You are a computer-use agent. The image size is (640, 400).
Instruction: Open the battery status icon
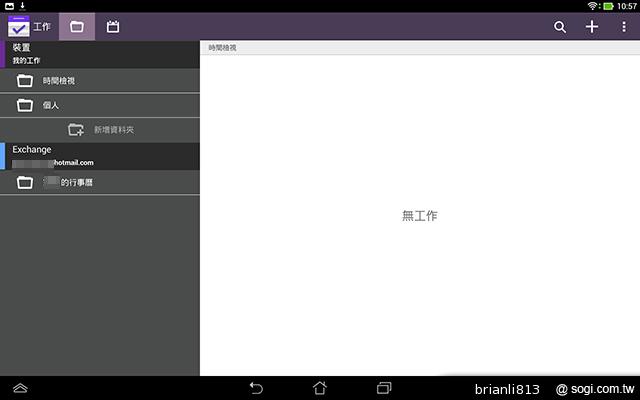[x=608, y=6]
